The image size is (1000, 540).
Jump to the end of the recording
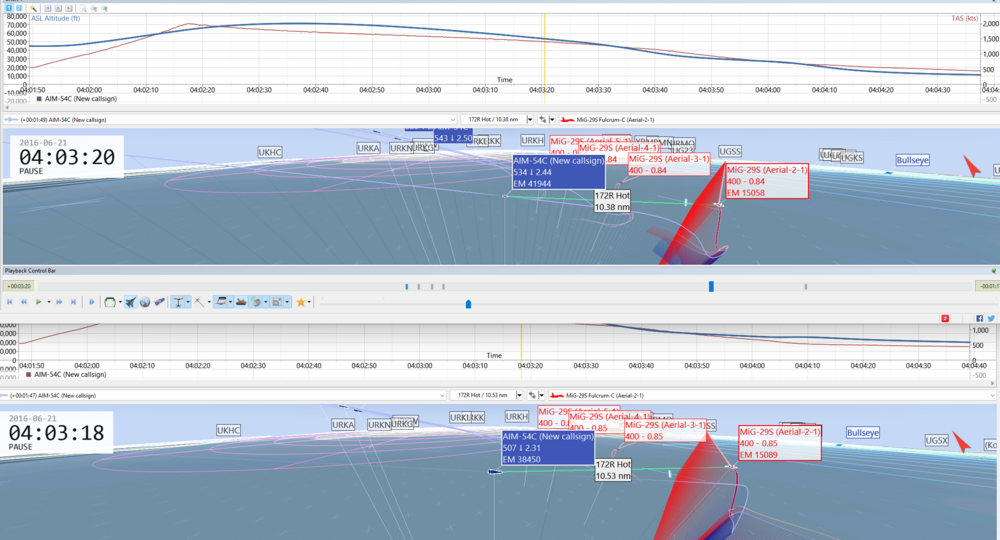tap(73, 302)
